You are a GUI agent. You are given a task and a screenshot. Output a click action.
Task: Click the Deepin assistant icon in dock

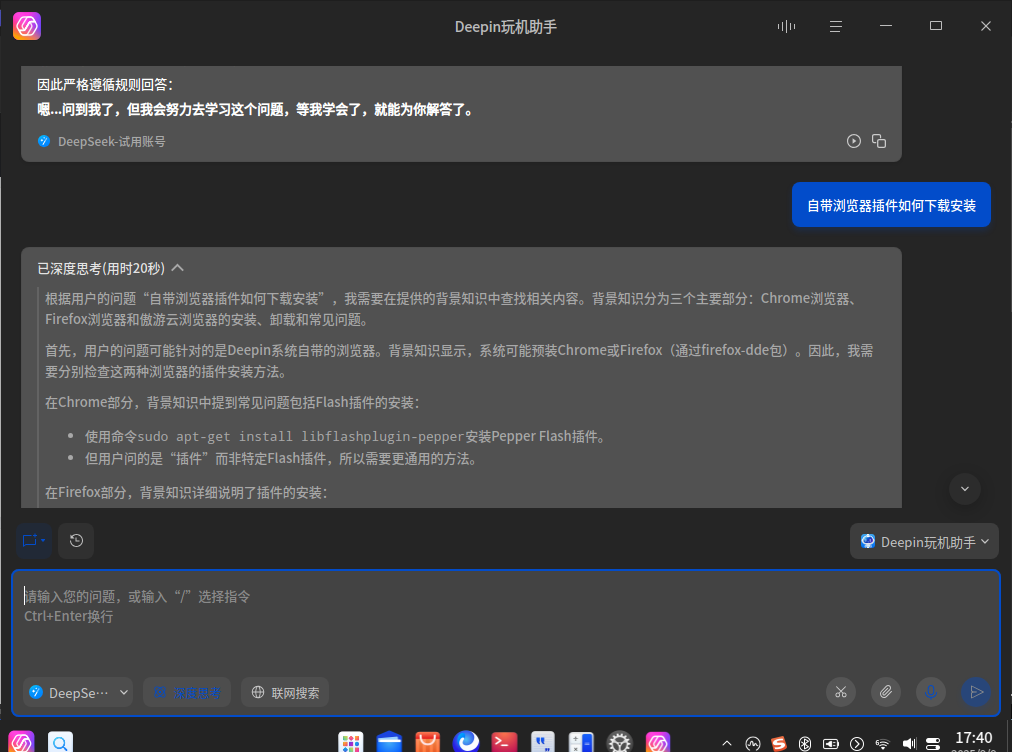(x=658, y=742)
